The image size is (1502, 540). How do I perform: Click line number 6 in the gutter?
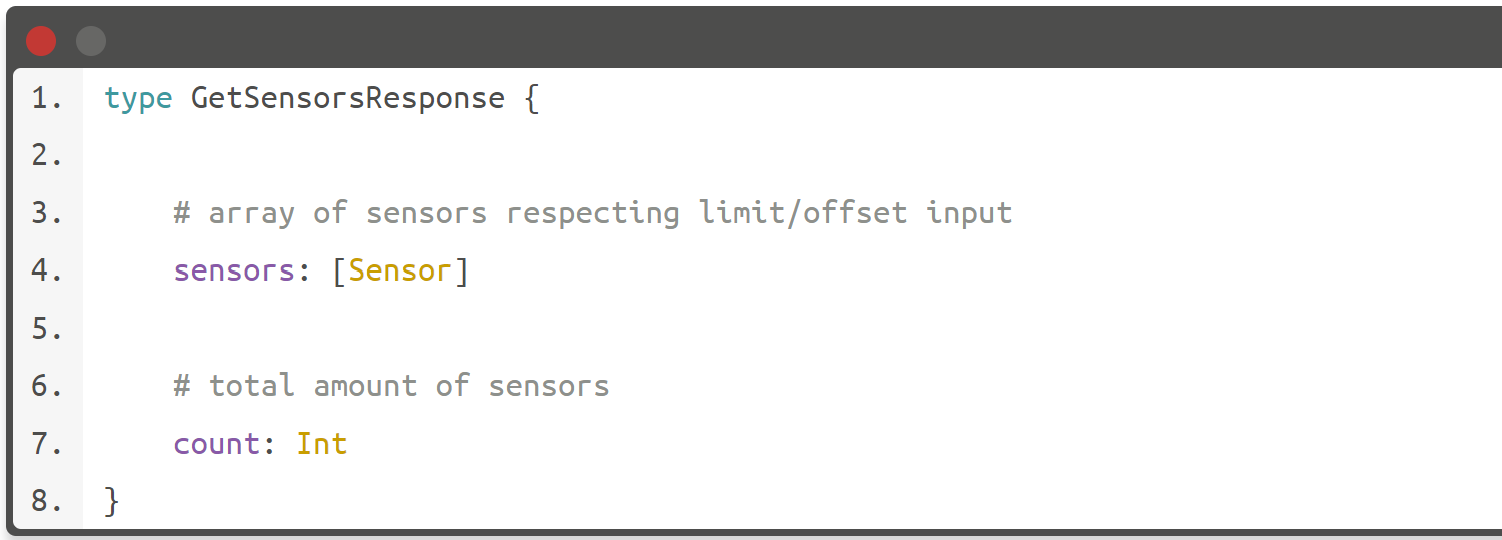point(46,386)
